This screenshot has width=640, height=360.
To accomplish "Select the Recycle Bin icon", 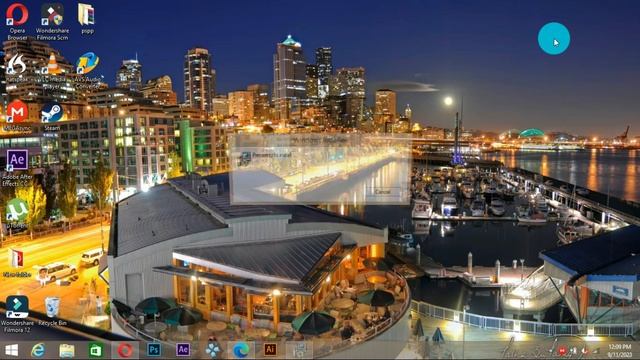I will tap(52, 311).
